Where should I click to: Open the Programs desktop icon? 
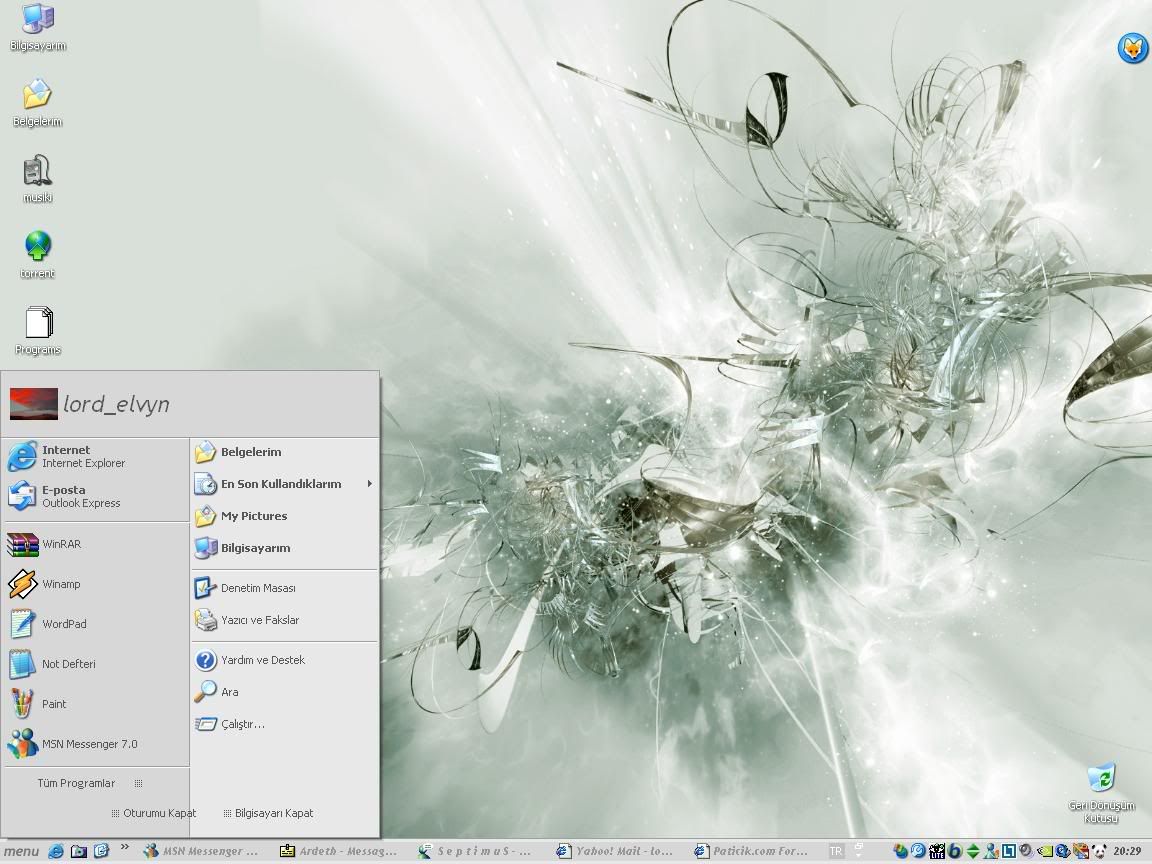38,323
